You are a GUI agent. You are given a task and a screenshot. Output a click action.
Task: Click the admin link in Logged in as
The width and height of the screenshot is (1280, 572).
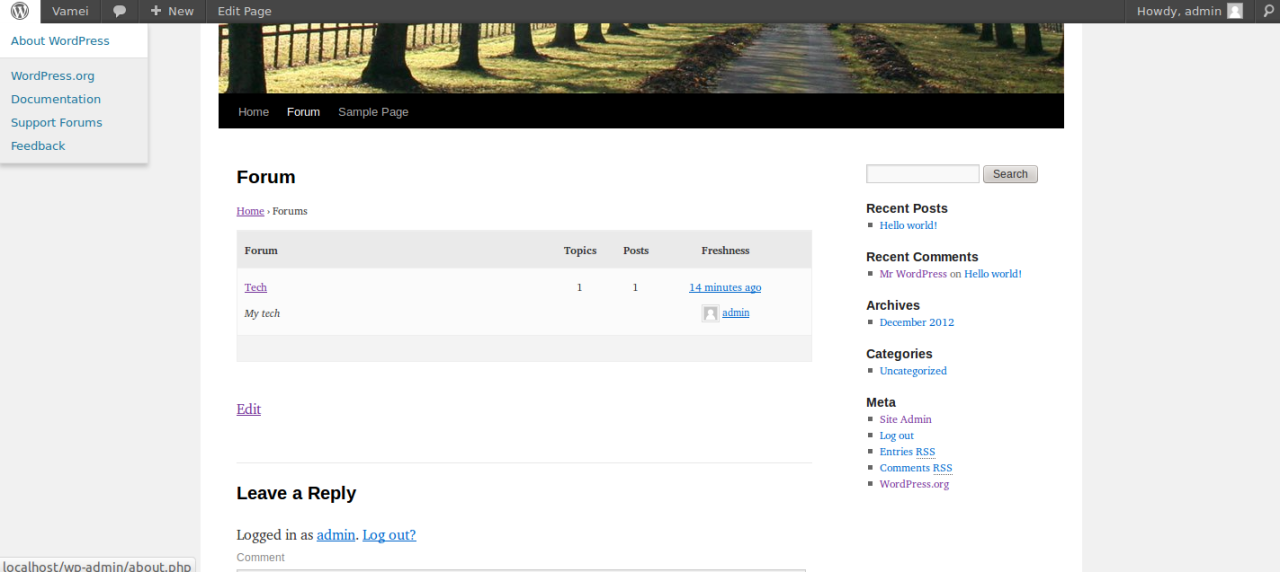coord(336,535)
